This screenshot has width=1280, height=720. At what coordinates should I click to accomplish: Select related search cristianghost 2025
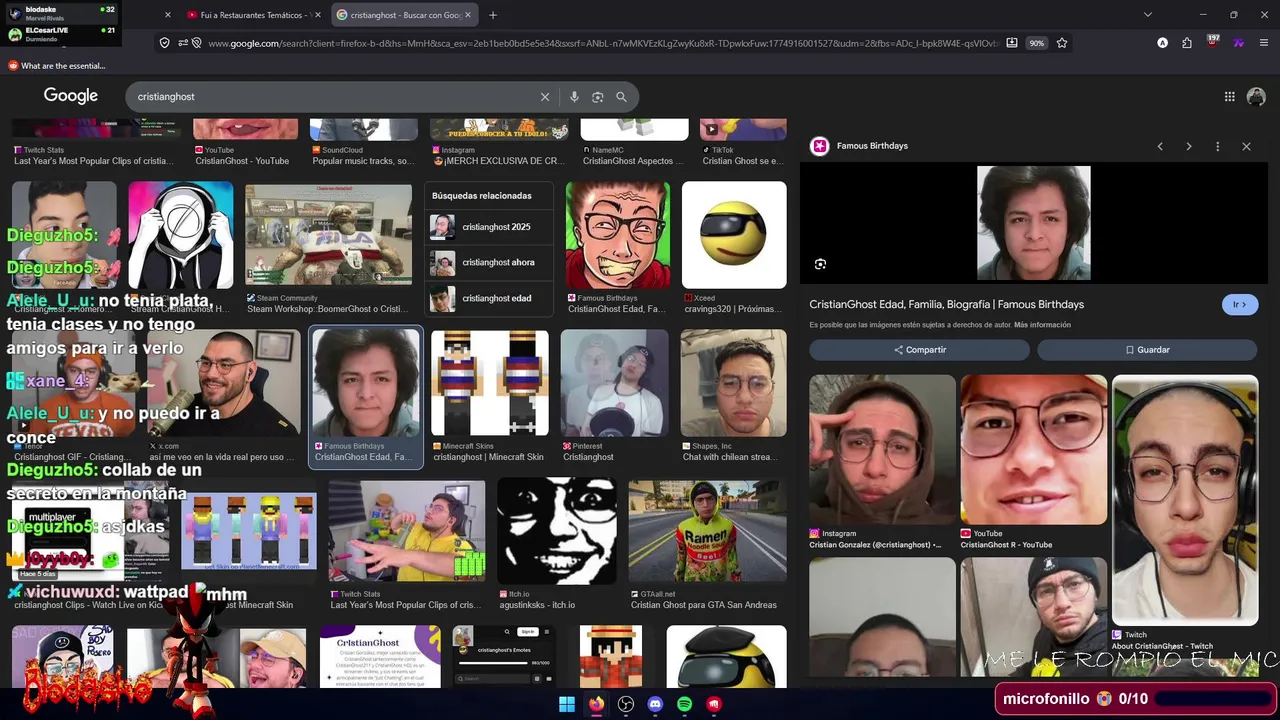click(x=488, y=227)
